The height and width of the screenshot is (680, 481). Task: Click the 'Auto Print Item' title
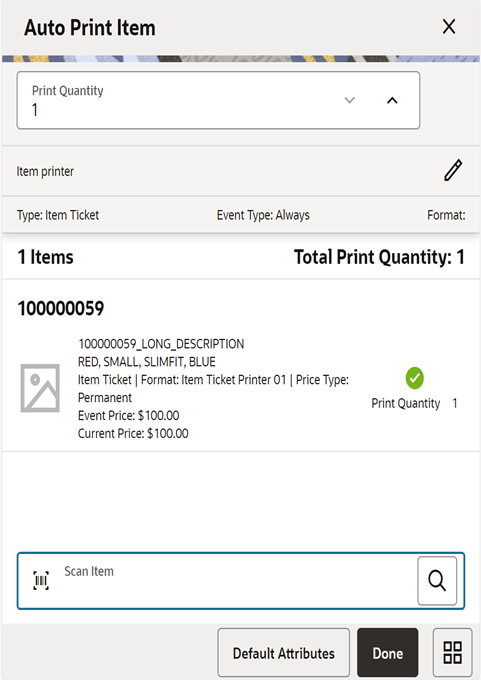point(89,28)
